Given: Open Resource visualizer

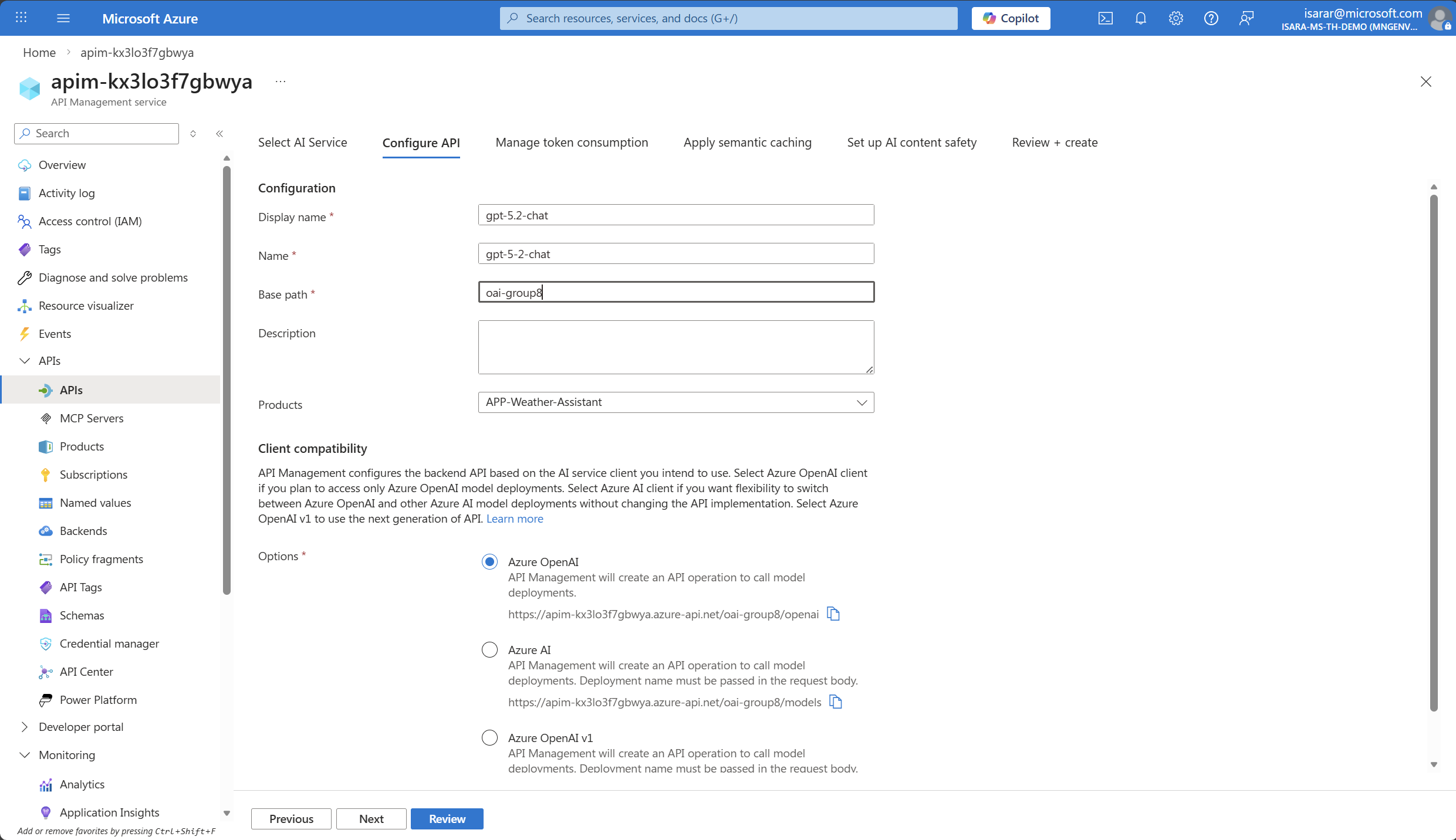Looking at the screenshot, I should click(x=86, y=306).
